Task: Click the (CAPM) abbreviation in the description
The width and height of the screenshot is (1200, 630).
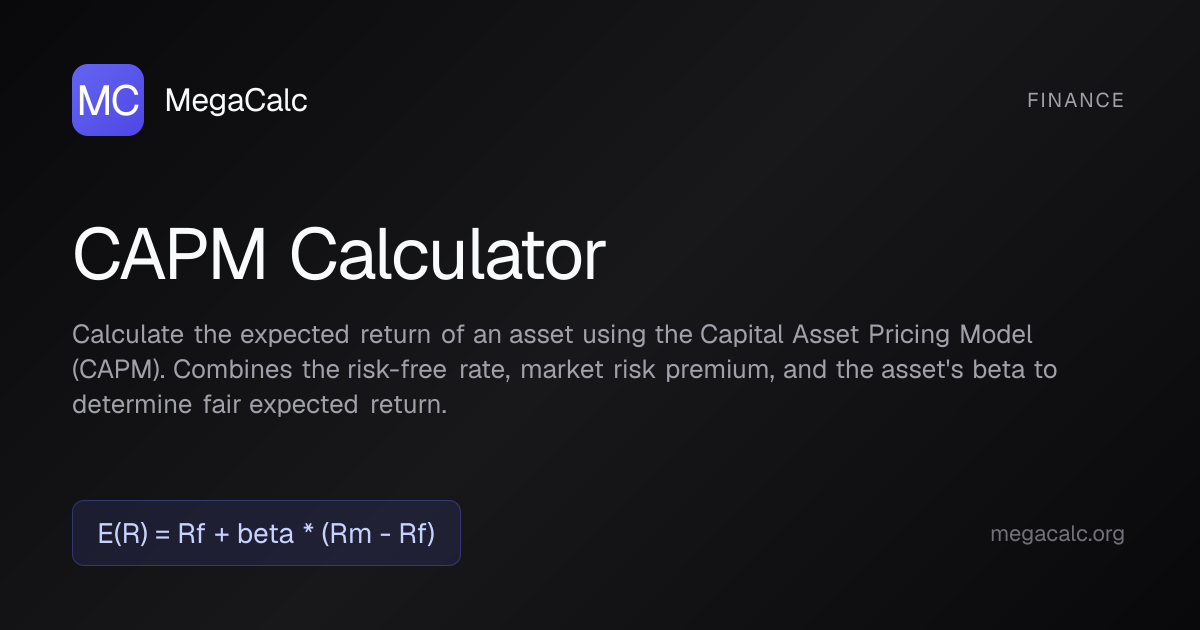Action: tap(118, 369)
